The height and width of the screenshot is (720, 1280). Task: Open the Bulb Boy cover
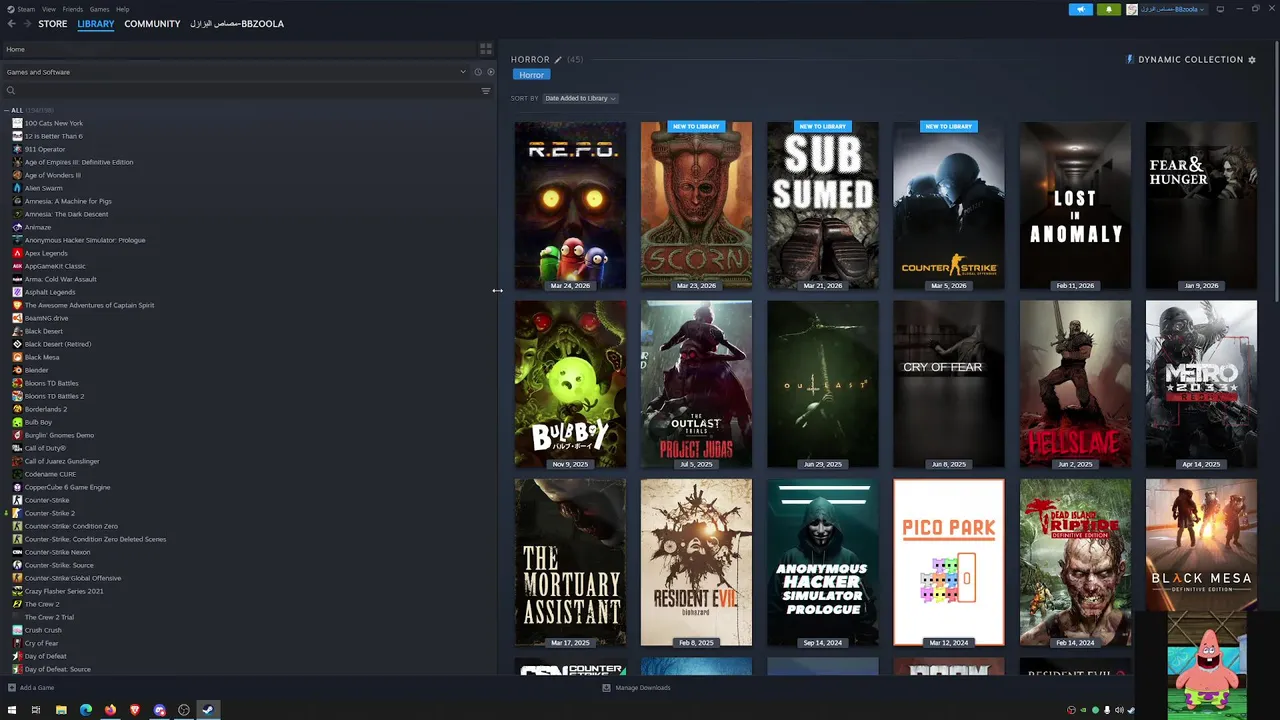(570, 384)
